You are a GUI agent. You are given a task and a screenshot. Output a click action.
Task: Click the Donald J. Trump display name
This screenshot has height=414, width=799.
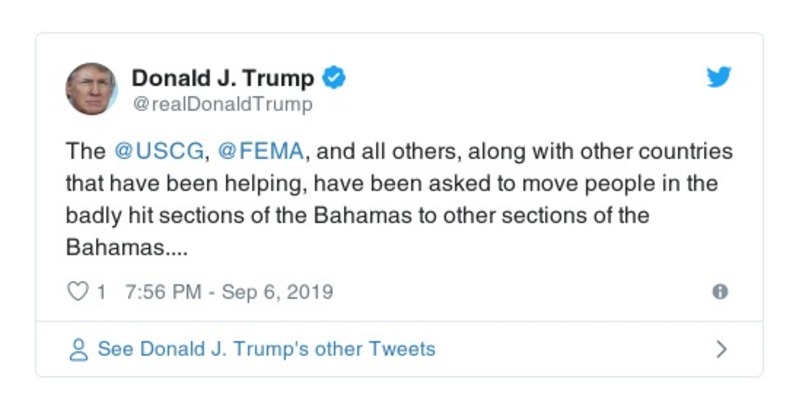pos(223,78)
